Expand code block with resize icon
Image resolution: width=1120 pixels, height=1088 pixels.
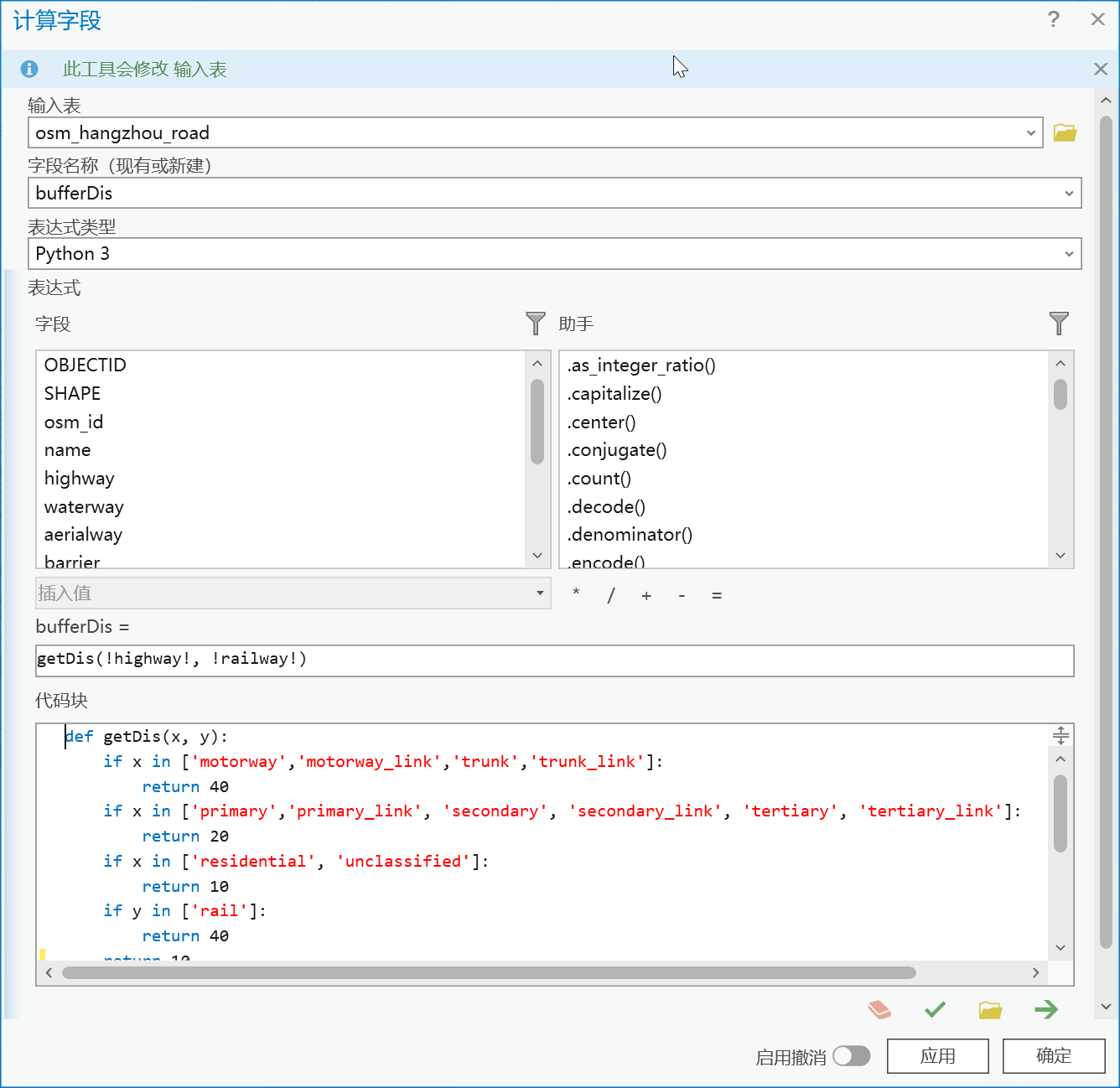[x=1060, y=735]
